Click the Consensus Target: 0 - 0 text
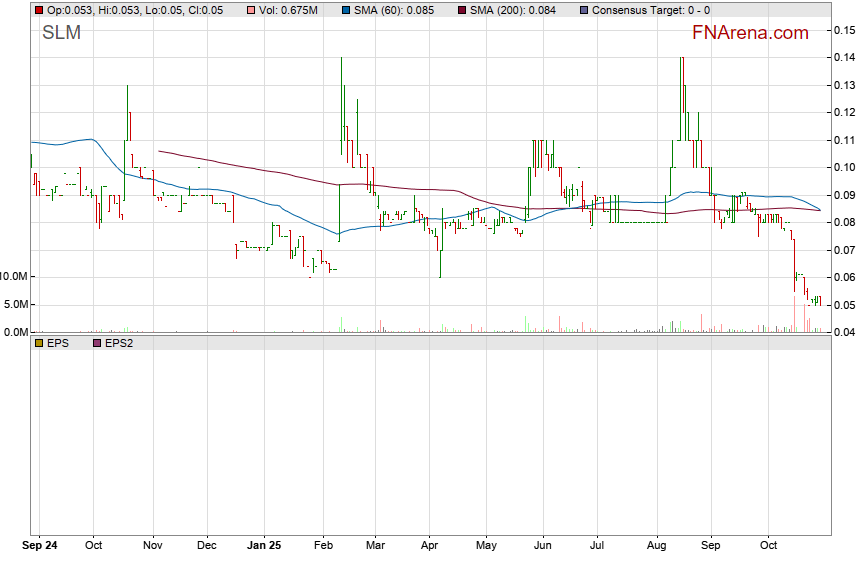This screenshot has height=566, width=859. point(651,10)
